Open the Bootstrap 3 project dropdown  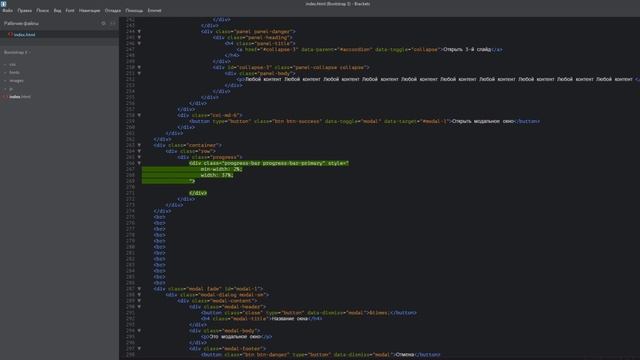pos(17,52)
